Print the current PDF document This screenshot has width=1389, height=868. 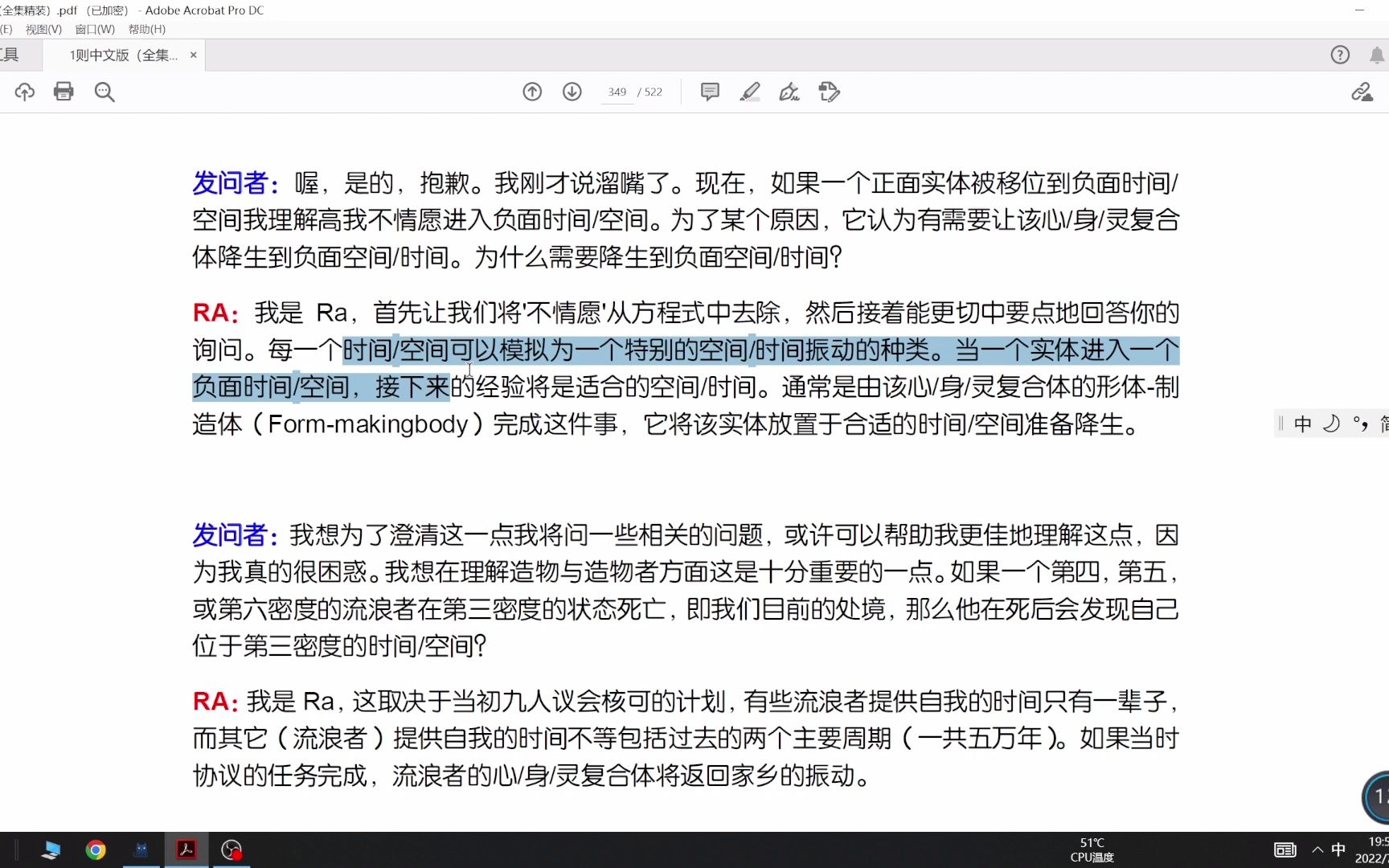point(64,92)
